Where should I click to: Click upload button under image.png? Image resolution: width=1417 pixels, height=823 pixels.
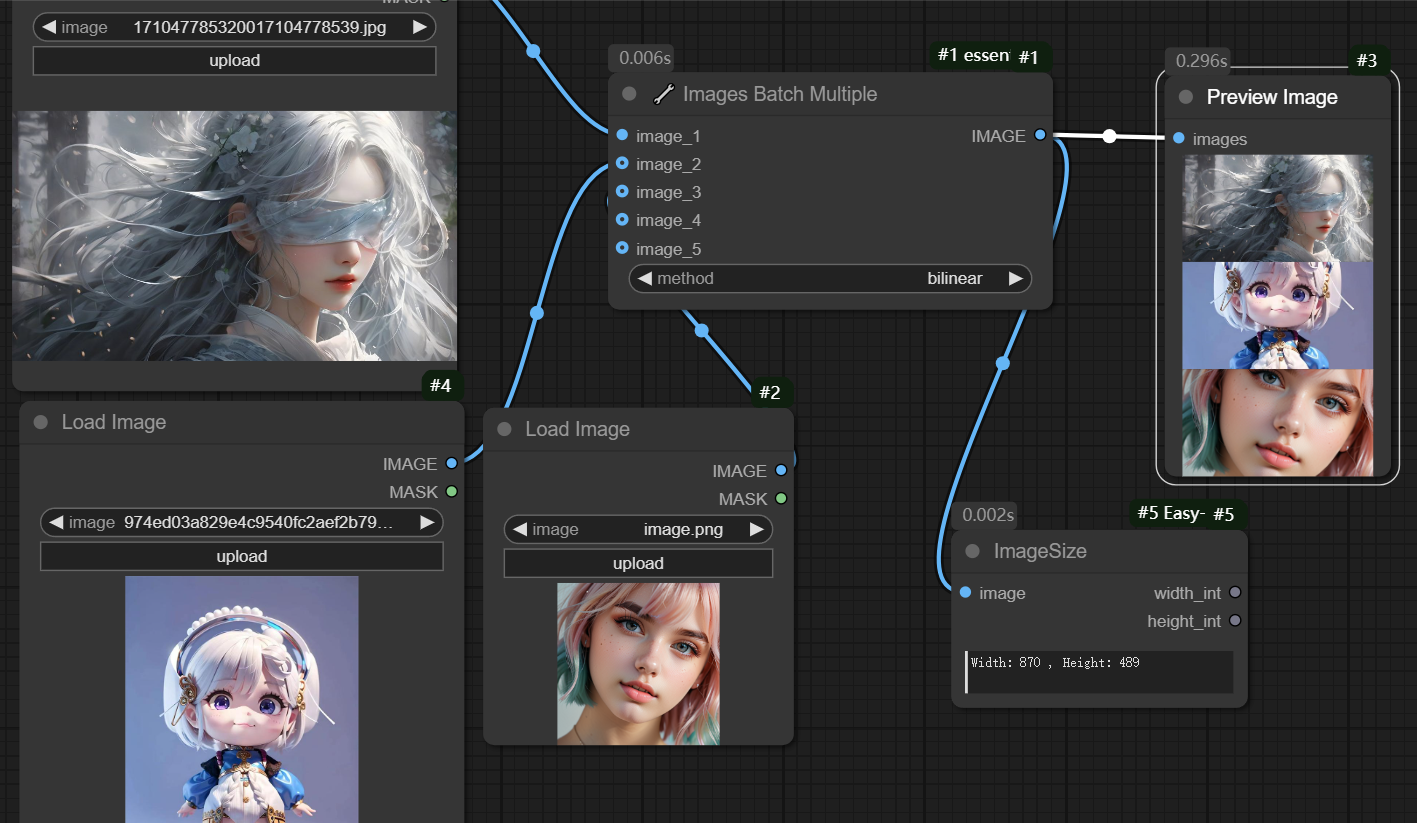(638, 563)
